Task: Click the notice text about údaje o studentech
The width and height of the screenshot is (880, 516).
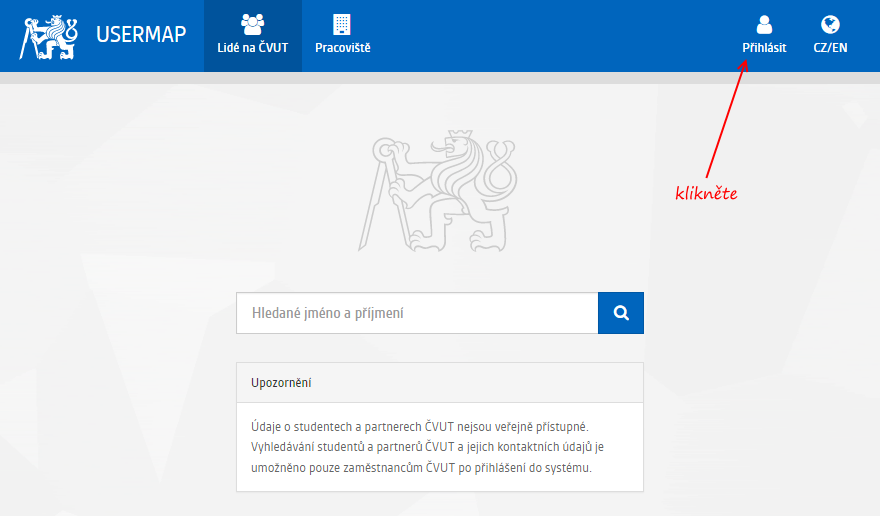Action: 428,447
